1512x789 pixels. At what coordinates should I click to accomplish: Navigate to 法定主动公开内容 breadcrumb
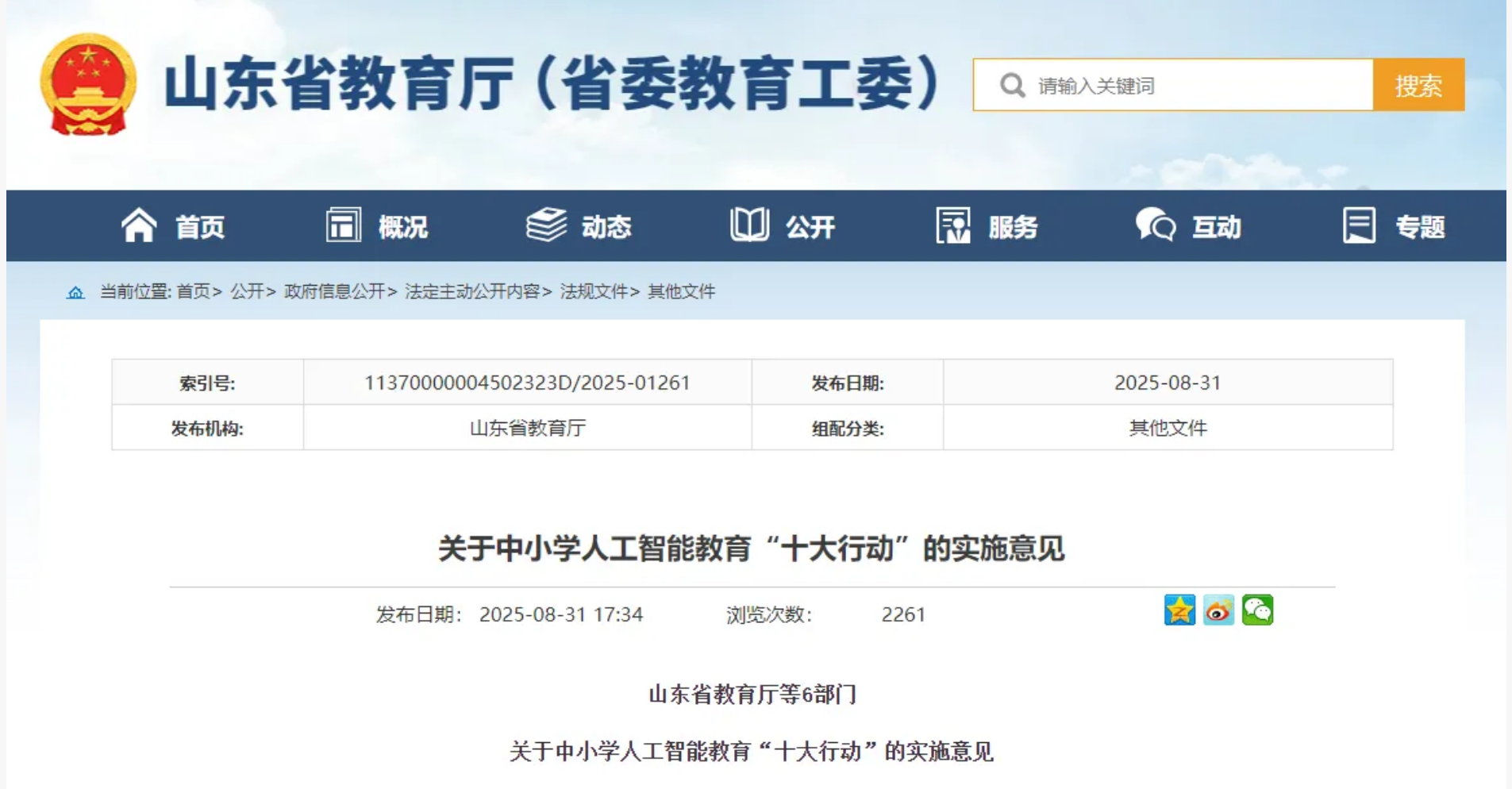pyautogui.click(x=472, y=291)
